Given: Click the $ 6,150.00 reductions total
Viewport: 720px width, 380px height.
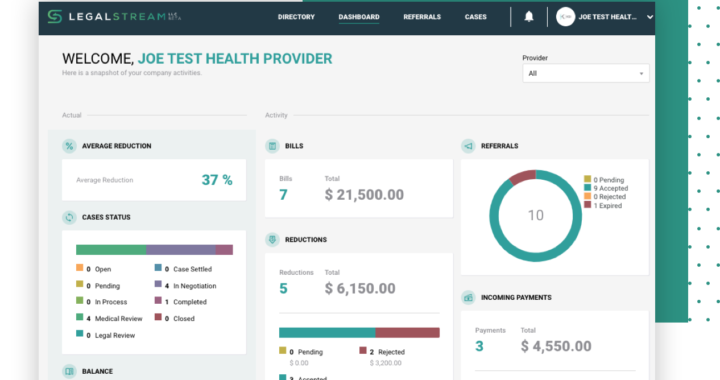Looking at the screenshot, I should click(360, 288).
